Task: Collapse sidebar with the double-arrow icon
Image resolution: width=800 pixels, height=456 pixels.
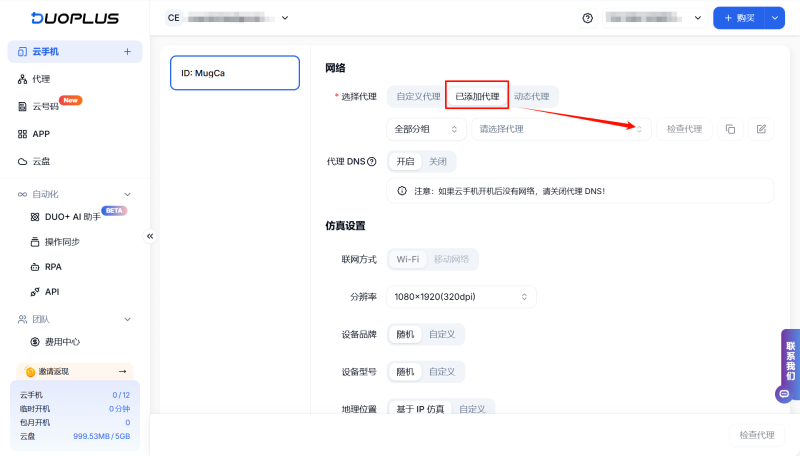Action: 151,236
